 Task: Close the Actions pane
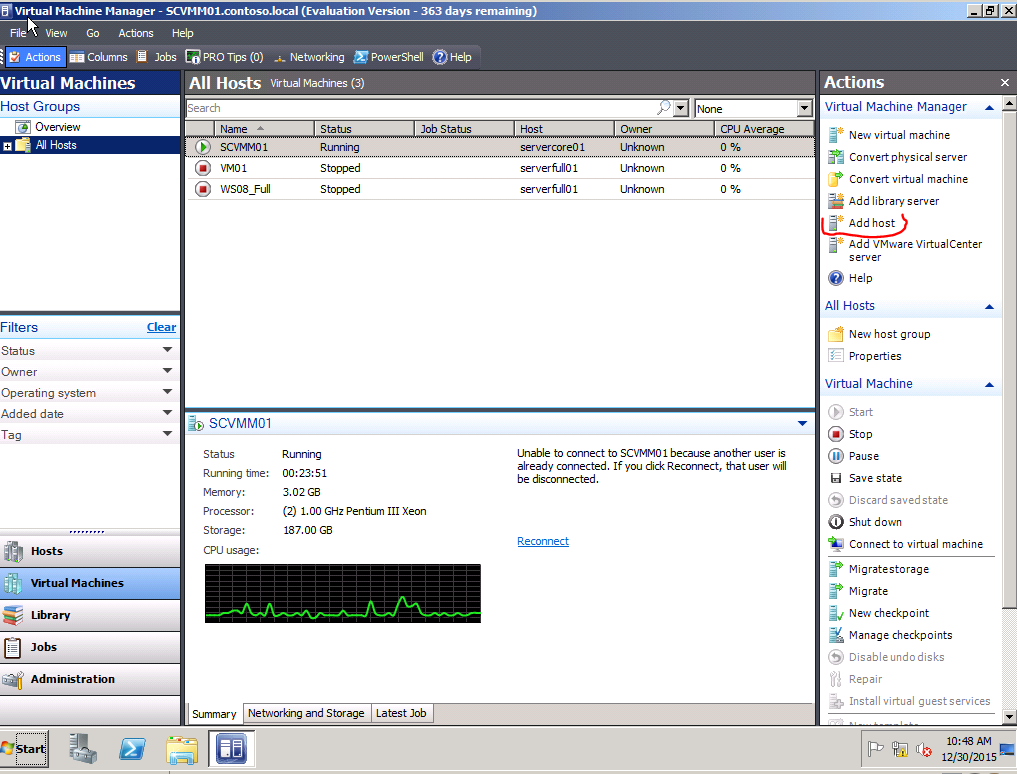[x=1005, y=82]
